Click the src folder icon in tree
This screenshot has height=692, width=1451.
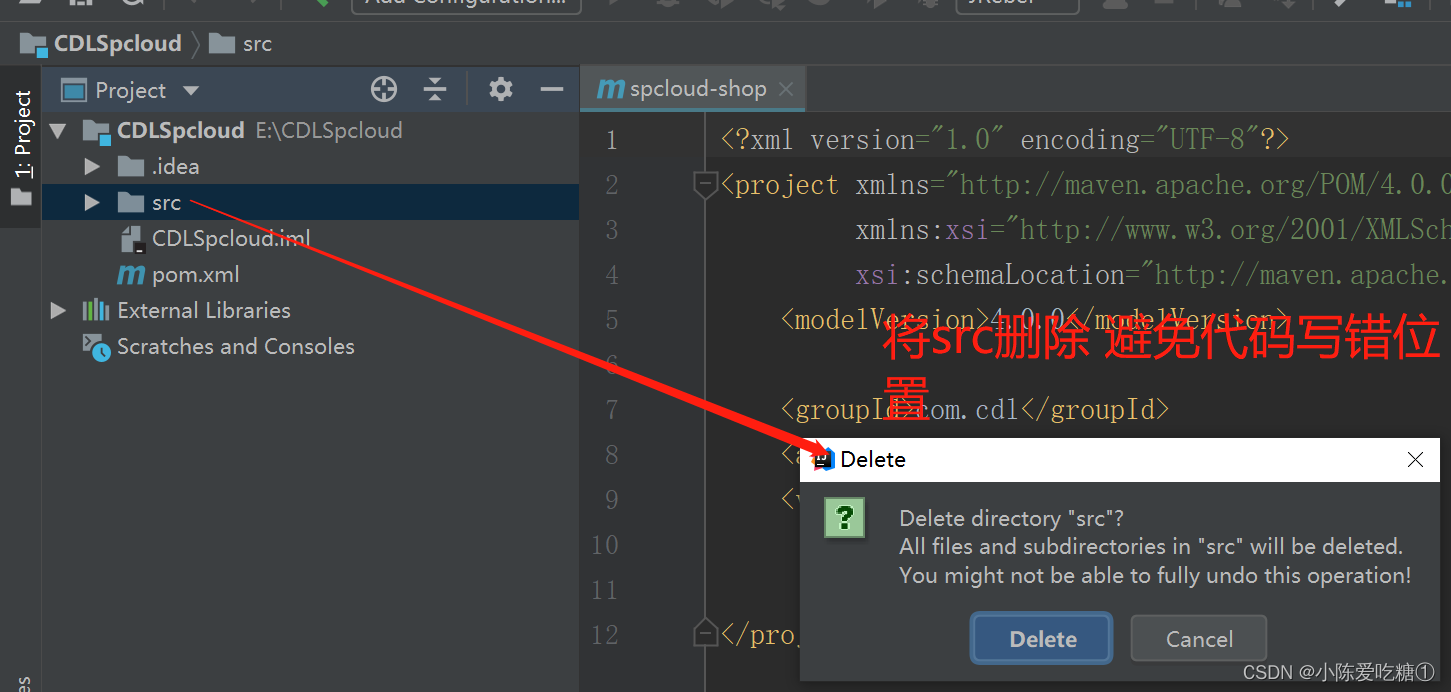[131, 203]
